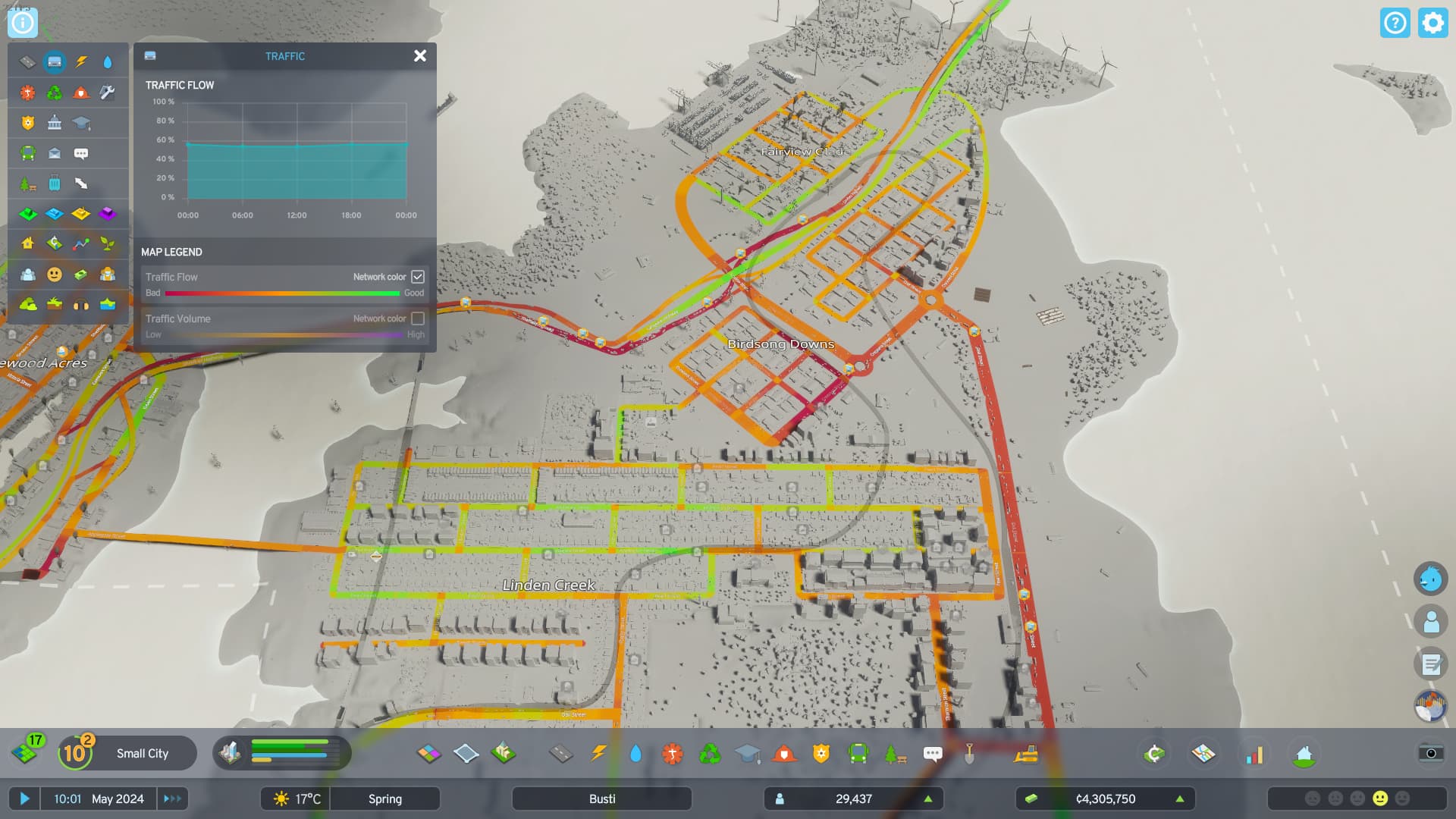Open the Roads info view icon

coord(27,62)
